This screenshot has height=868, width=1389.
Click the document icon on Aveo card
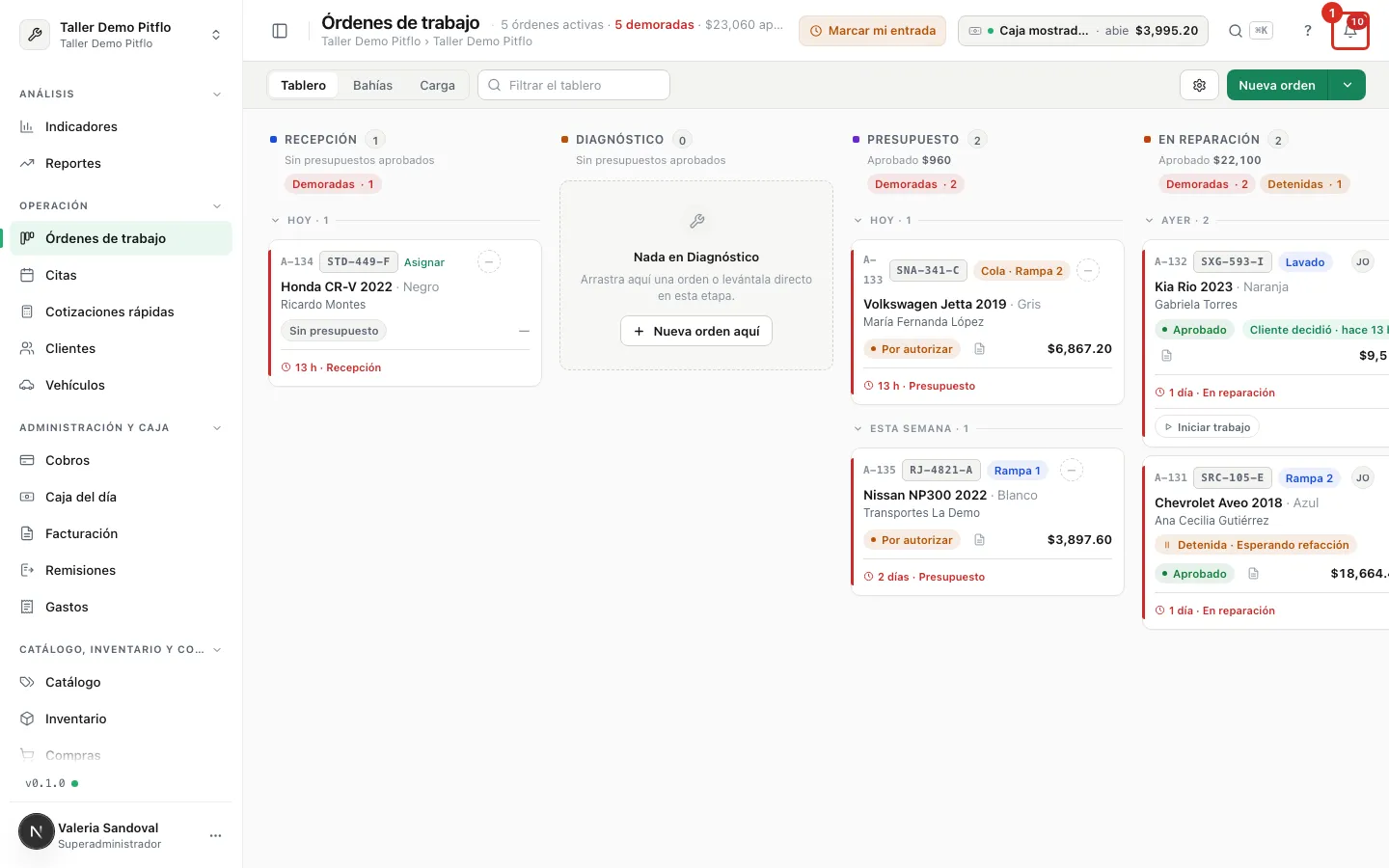1253,574
